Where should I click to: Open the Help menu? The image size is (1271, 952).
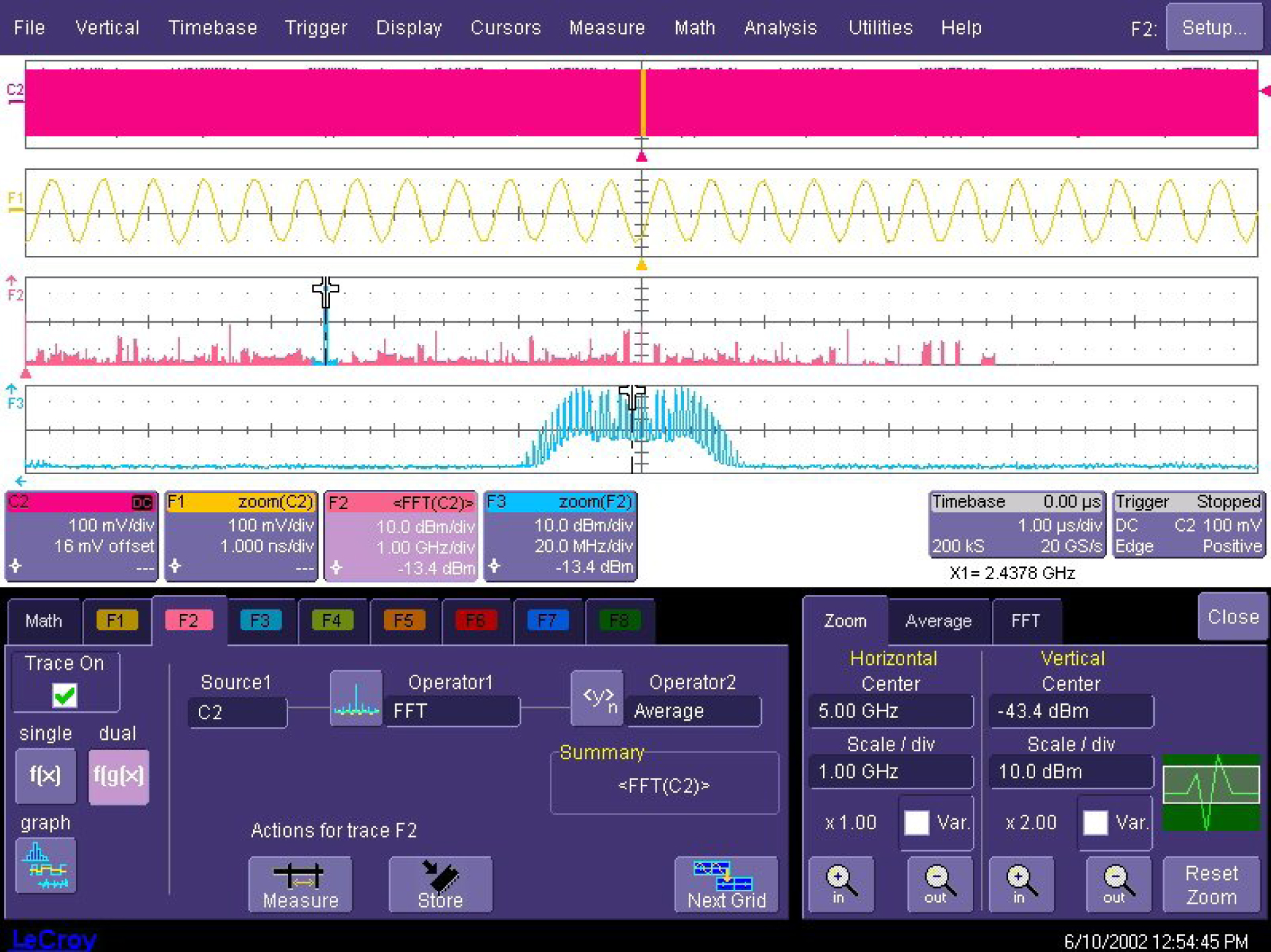coord(961,28)
